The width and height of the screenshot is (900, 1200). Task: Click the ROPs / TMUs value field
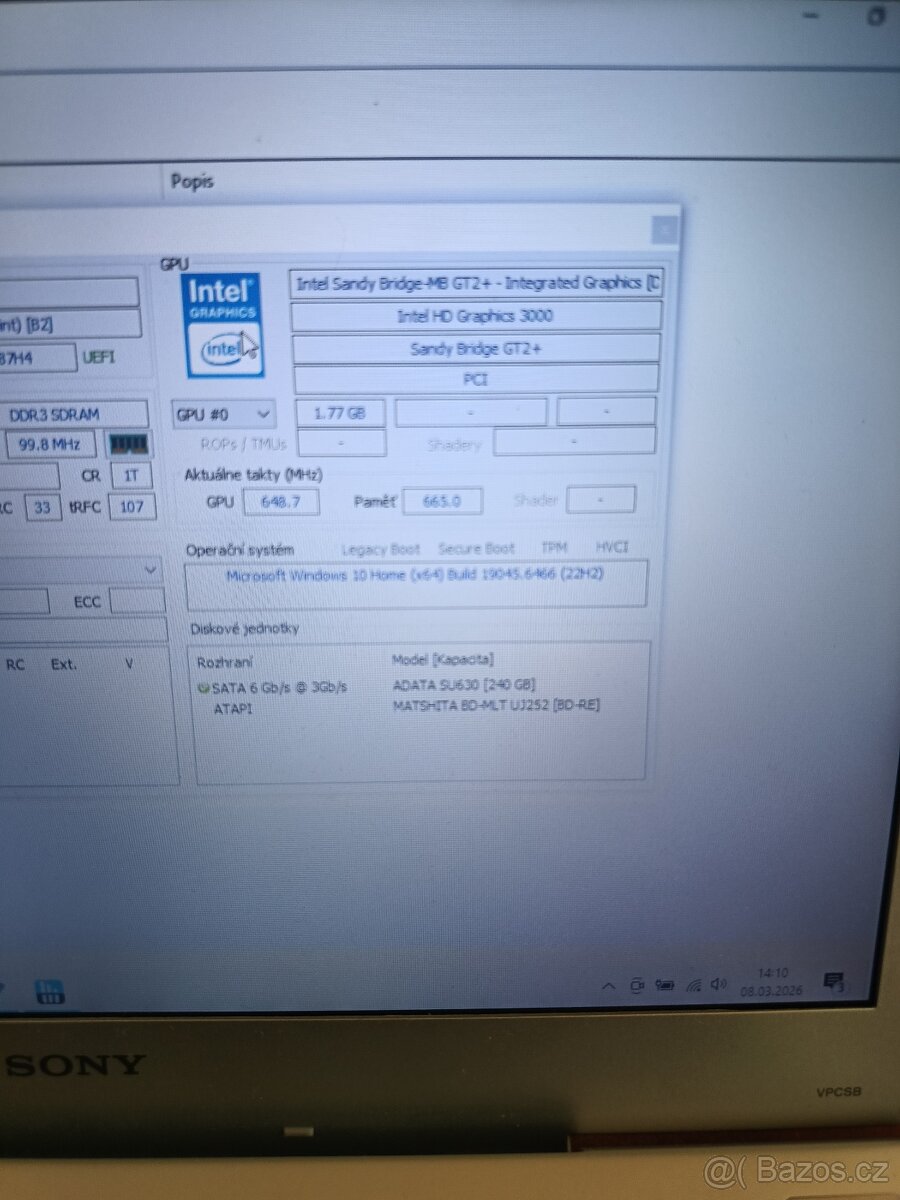click(x=342, y=442)
